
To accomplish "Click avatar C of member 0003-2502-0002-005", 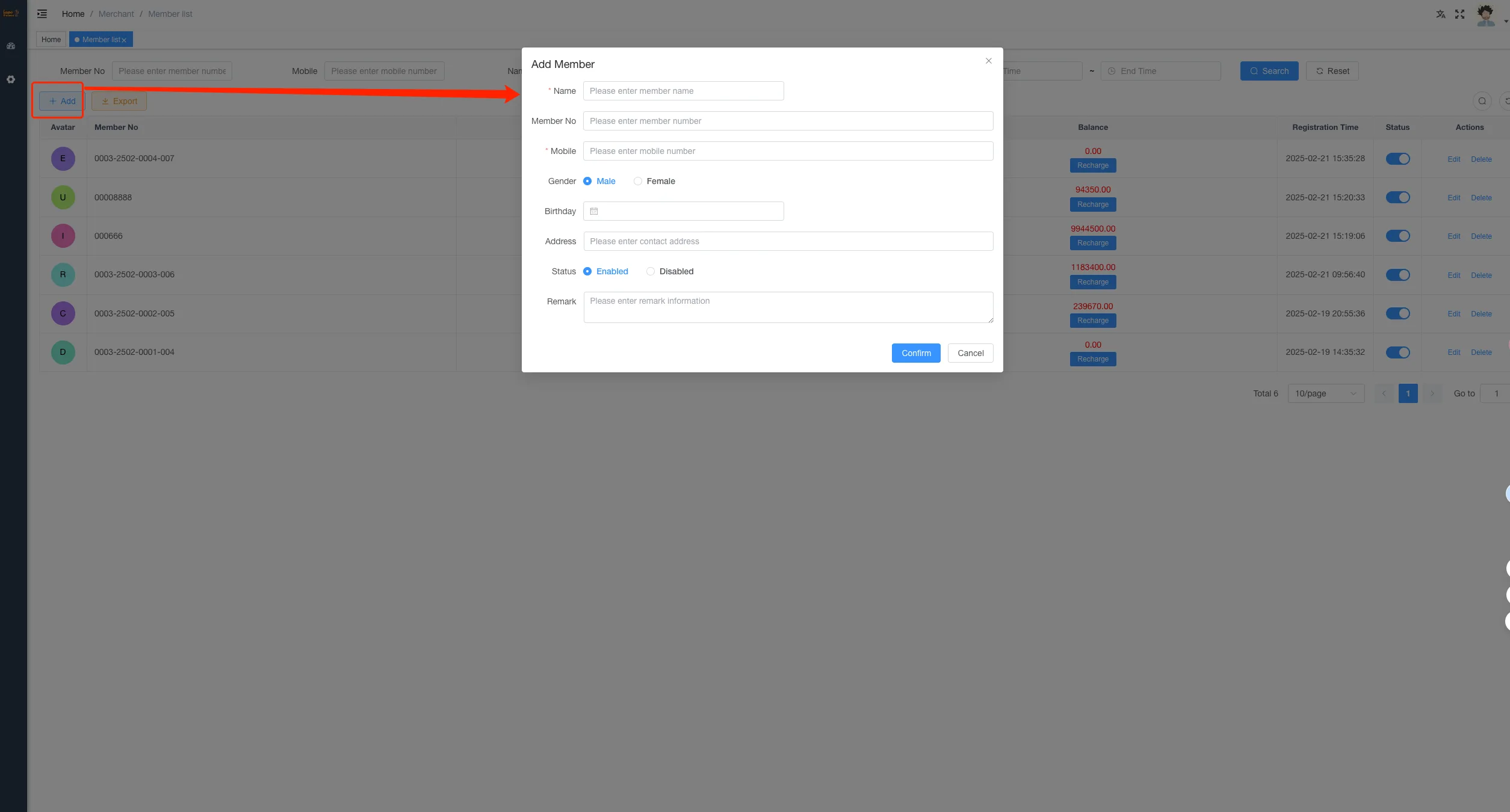I will (x=63, y=313).
